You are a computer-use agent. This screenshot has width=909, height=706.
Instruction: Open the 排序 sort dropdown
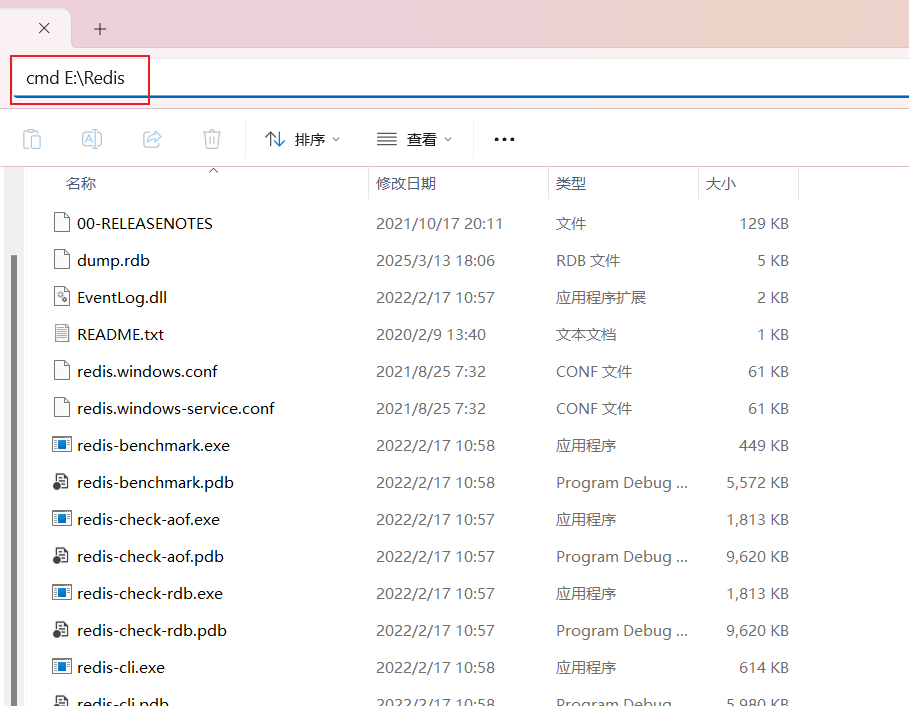pos(302,140)
